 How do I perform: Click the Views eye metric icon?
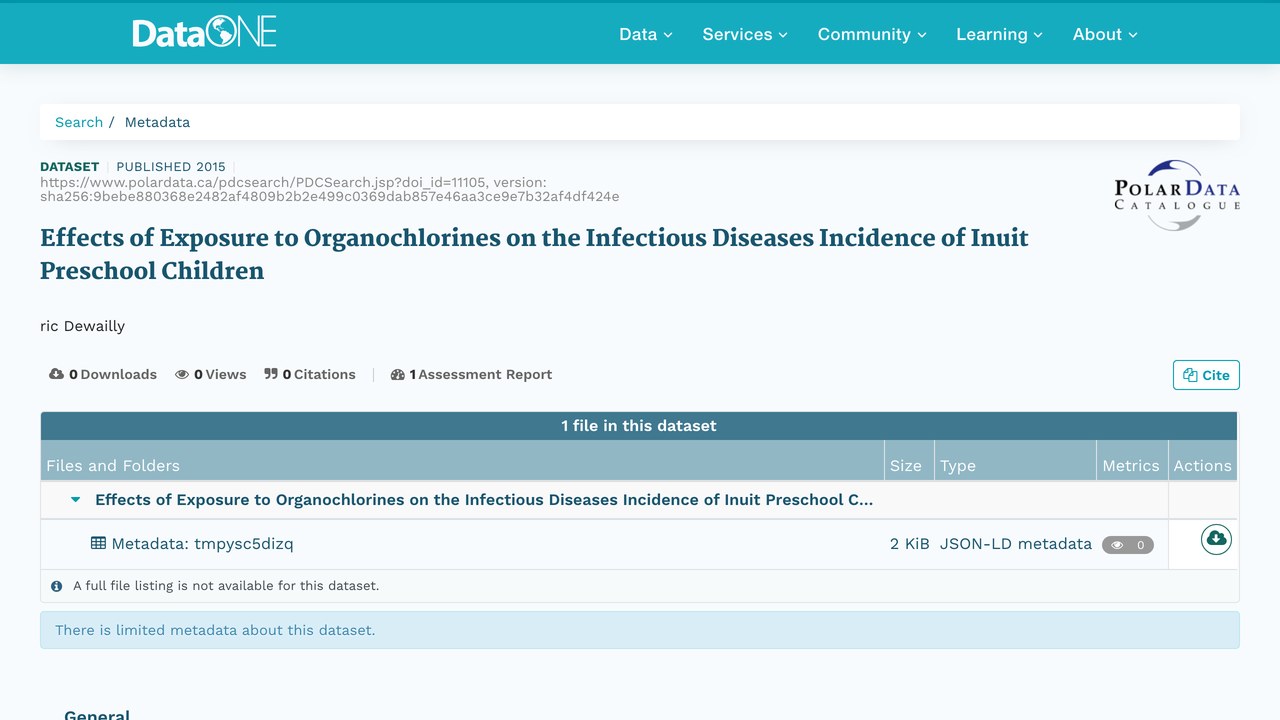pos(182,374)
